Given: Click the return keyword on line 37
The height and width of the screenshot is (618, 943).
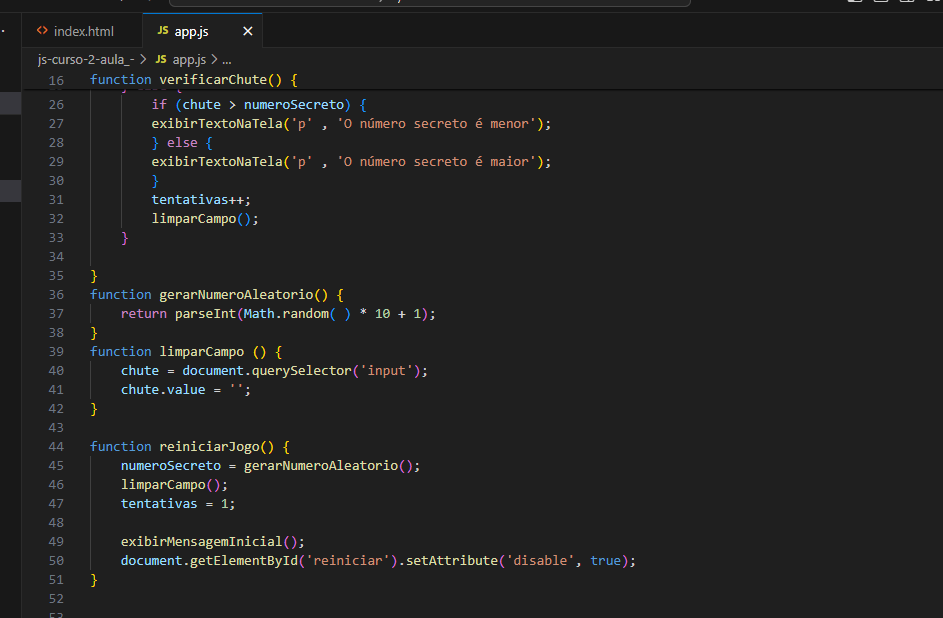Looking at the screenshot, I should pos(144,314).
